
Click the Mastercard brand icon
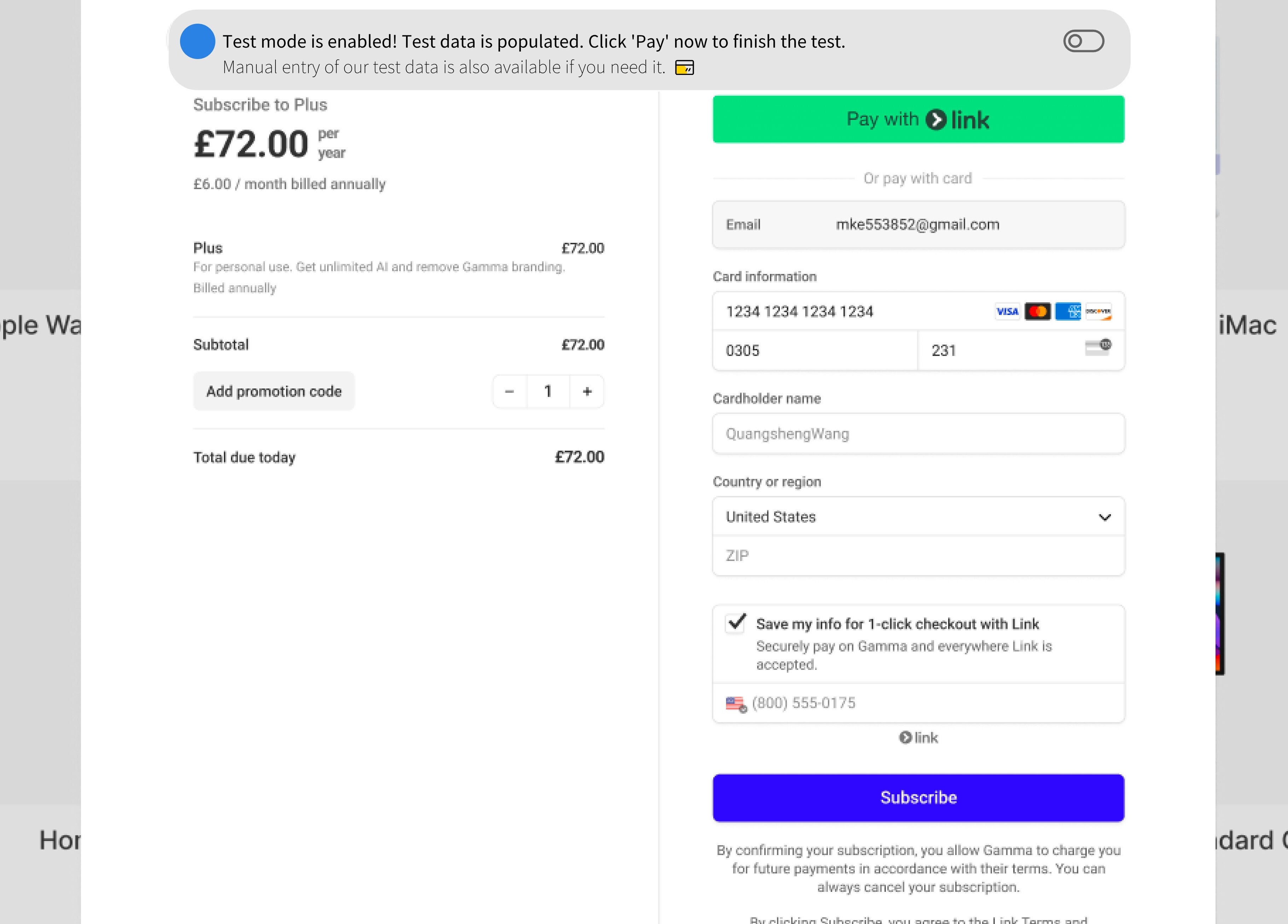coord(1037,312)
